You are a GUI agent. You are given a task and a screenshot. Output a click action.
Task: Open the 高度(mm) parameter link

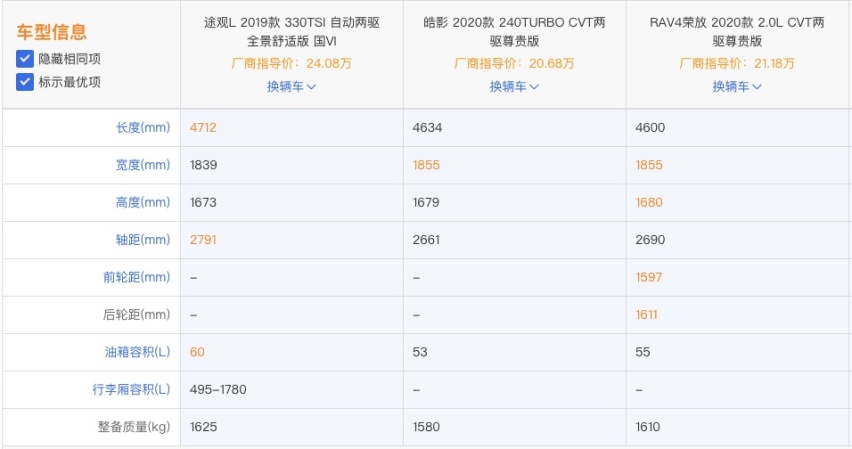point(143,202)
